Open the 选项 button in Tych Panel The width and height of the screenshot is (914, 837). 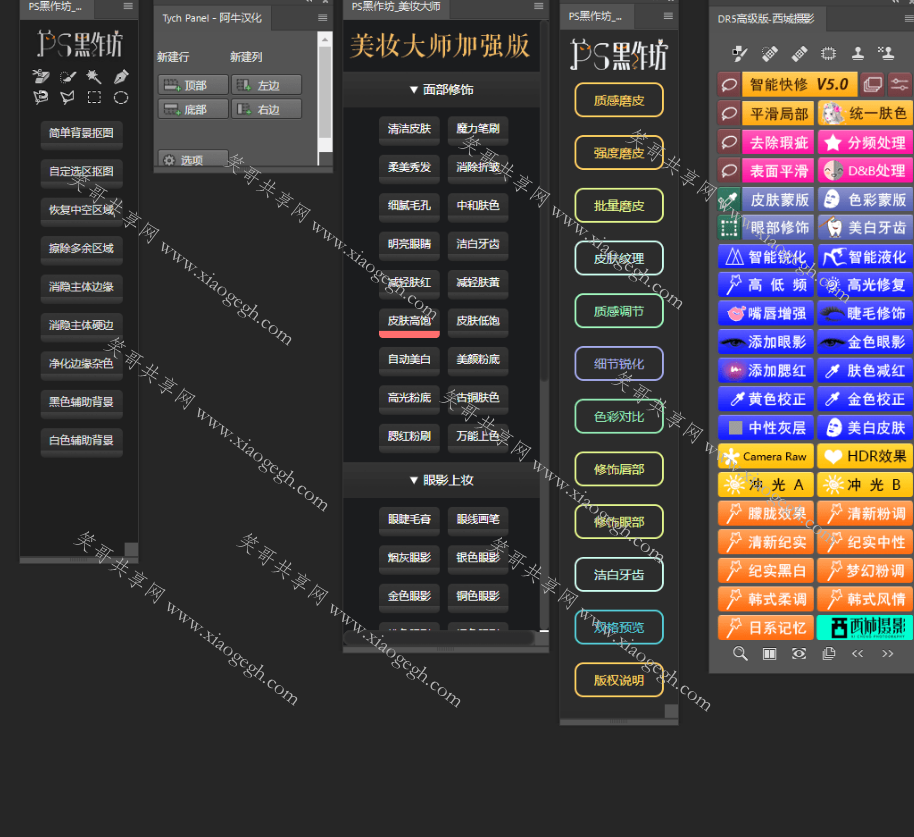(193, 159)
